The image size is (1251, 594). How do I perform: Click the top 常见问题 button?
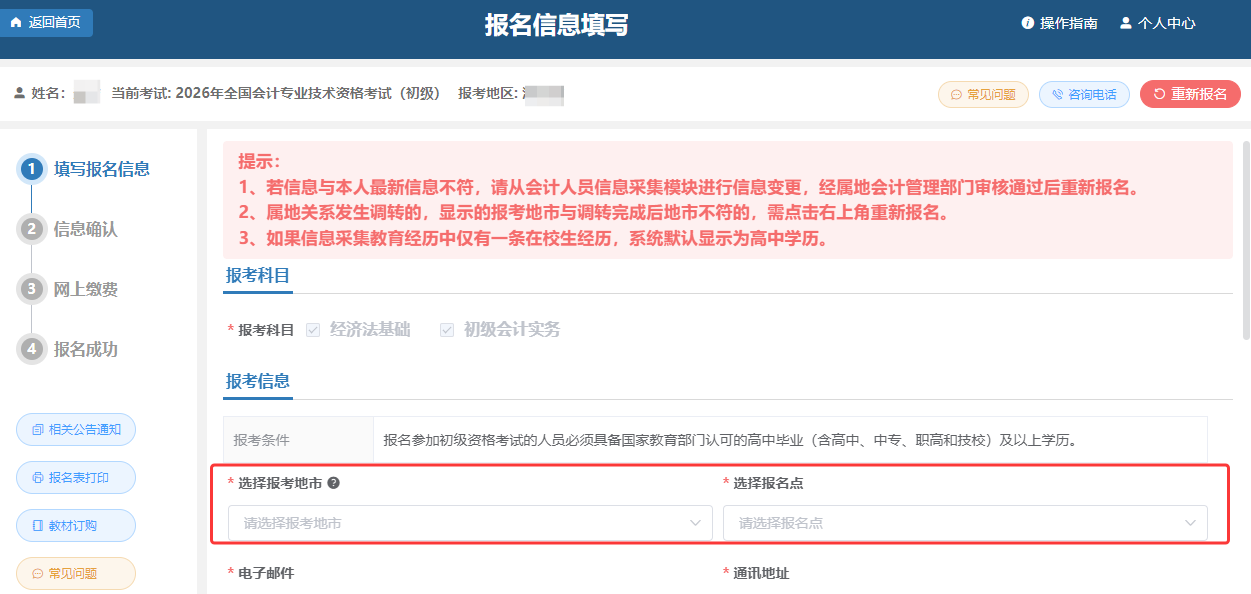[982, 94]
